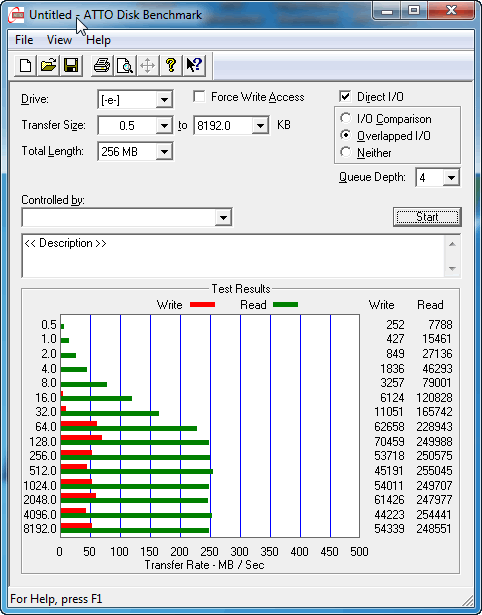Viewport: 482px width, 615px height.
Task: Open the File menu
Action: (x=24, y=40)
